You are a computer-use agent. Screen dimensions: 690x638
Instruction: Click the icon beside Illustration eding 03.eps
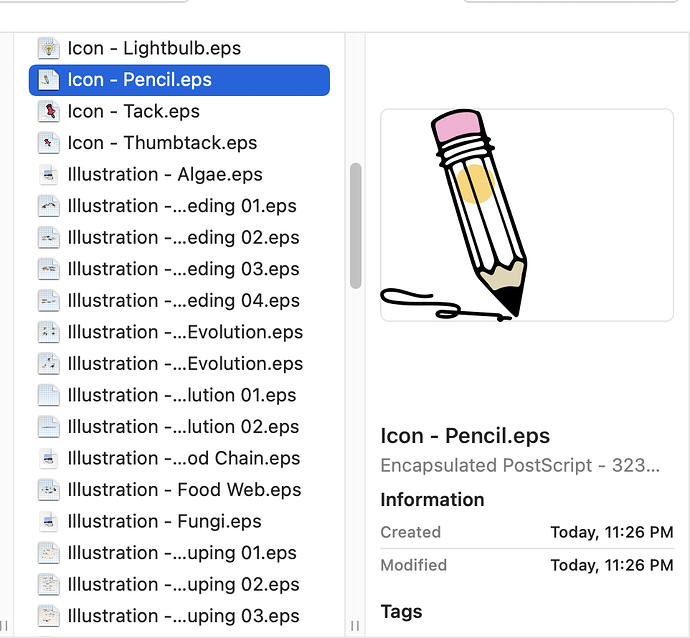[x=48, y=269]
